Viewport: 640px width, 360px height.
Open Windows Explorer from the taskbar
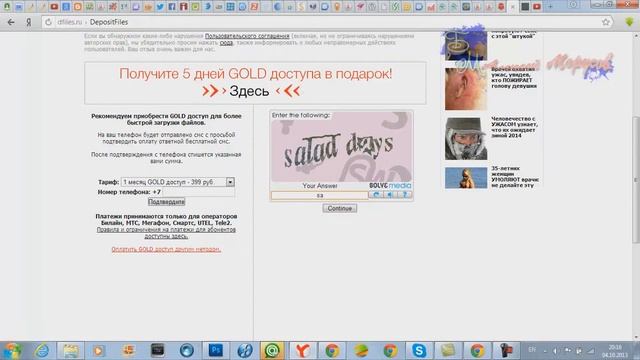(x=70, y=351)
